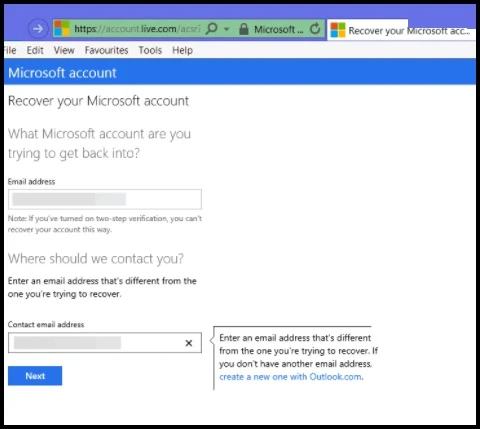This screenshot has width=480, height=429.
Task: Click the two-step verification note text
Action: tap(105, 224)
